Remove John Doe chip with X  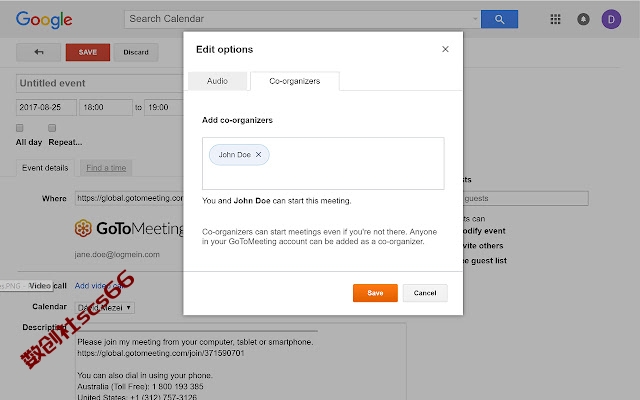coord(258,155)
